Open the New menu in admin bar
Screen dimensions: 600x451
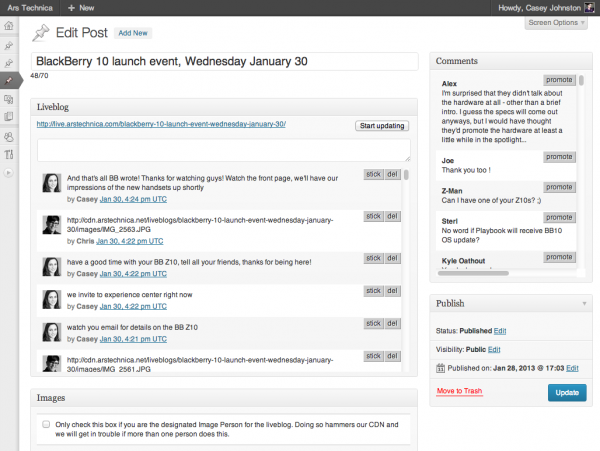click(x=81, y=8)
